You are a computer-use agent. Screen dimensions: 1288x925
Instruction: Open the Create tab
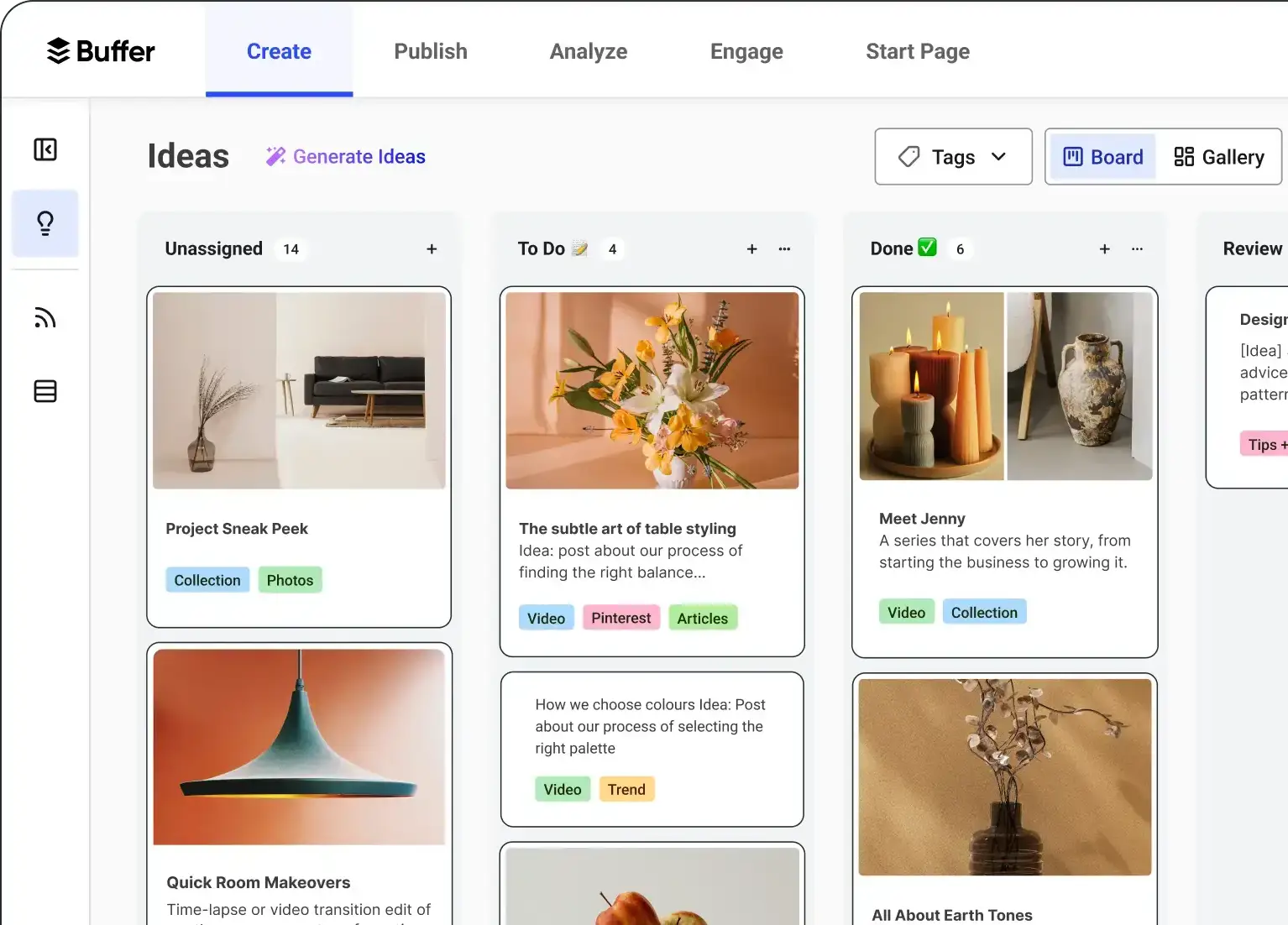279,51
